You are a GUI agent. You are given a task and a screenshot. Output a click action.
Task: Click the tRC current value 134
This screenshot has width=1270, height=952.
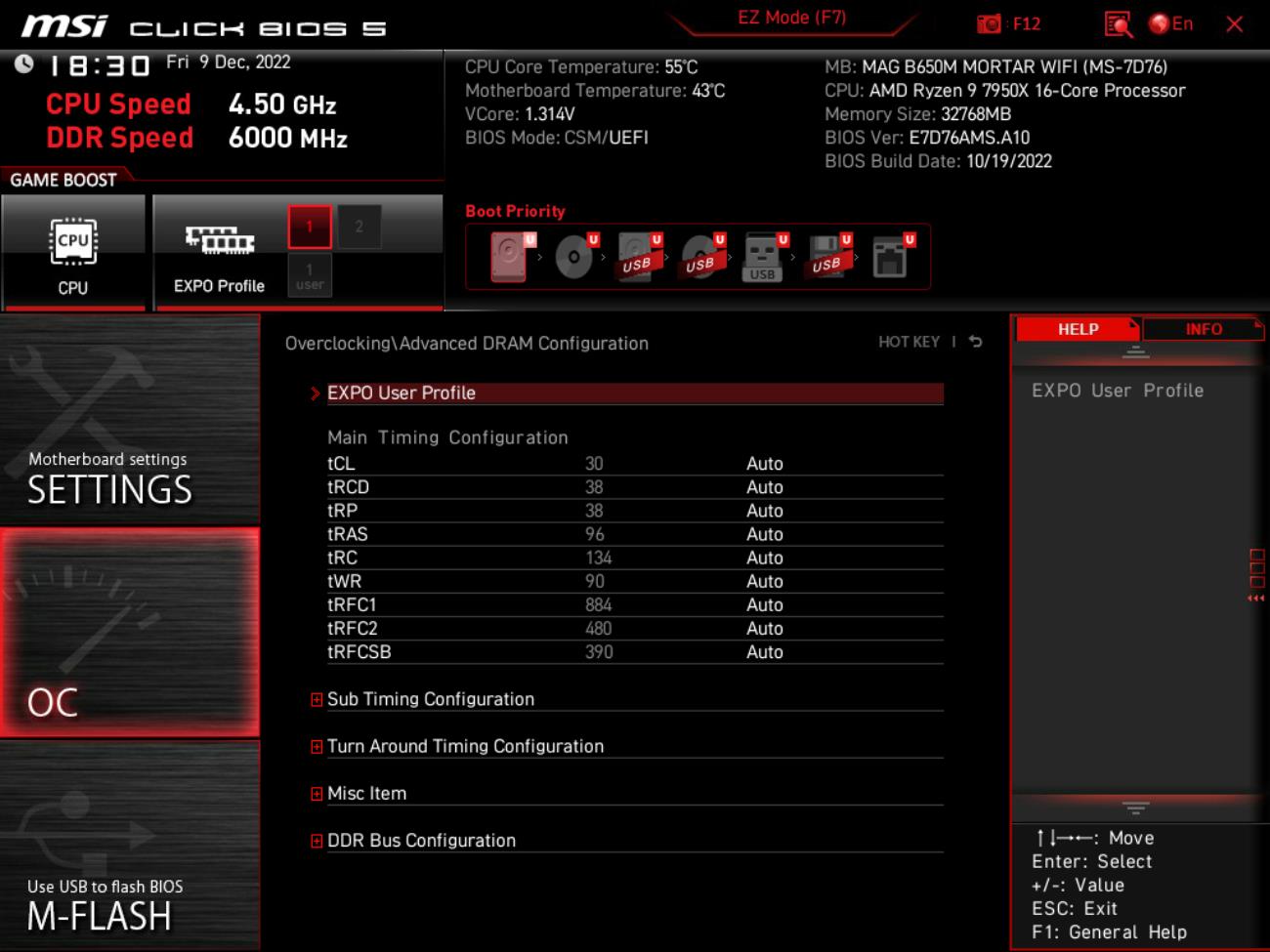[x=598, y=558]
